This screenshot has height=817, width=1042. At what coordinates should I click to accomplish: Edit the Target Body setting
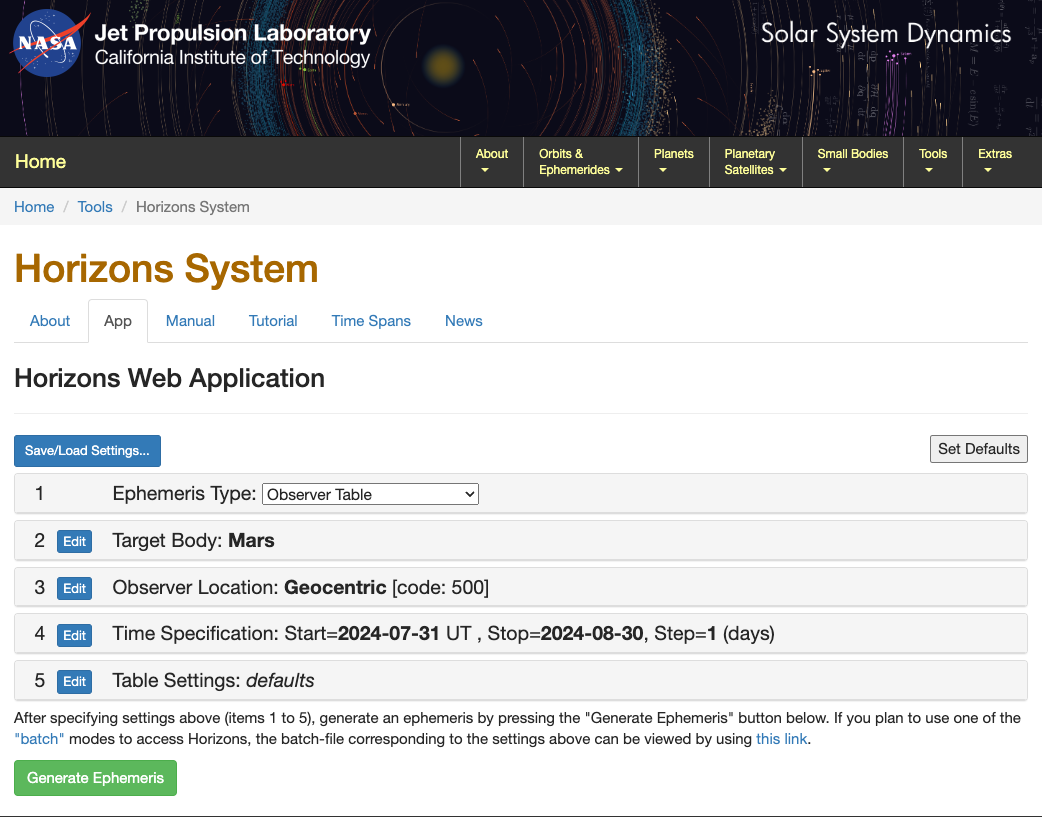74,541
